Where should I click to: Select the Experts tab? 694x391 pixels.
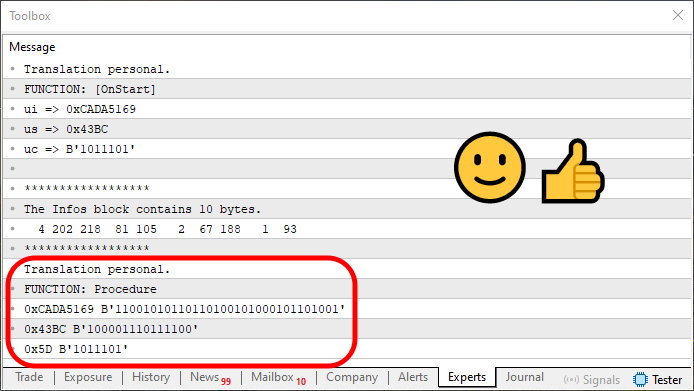coord(467,377)
